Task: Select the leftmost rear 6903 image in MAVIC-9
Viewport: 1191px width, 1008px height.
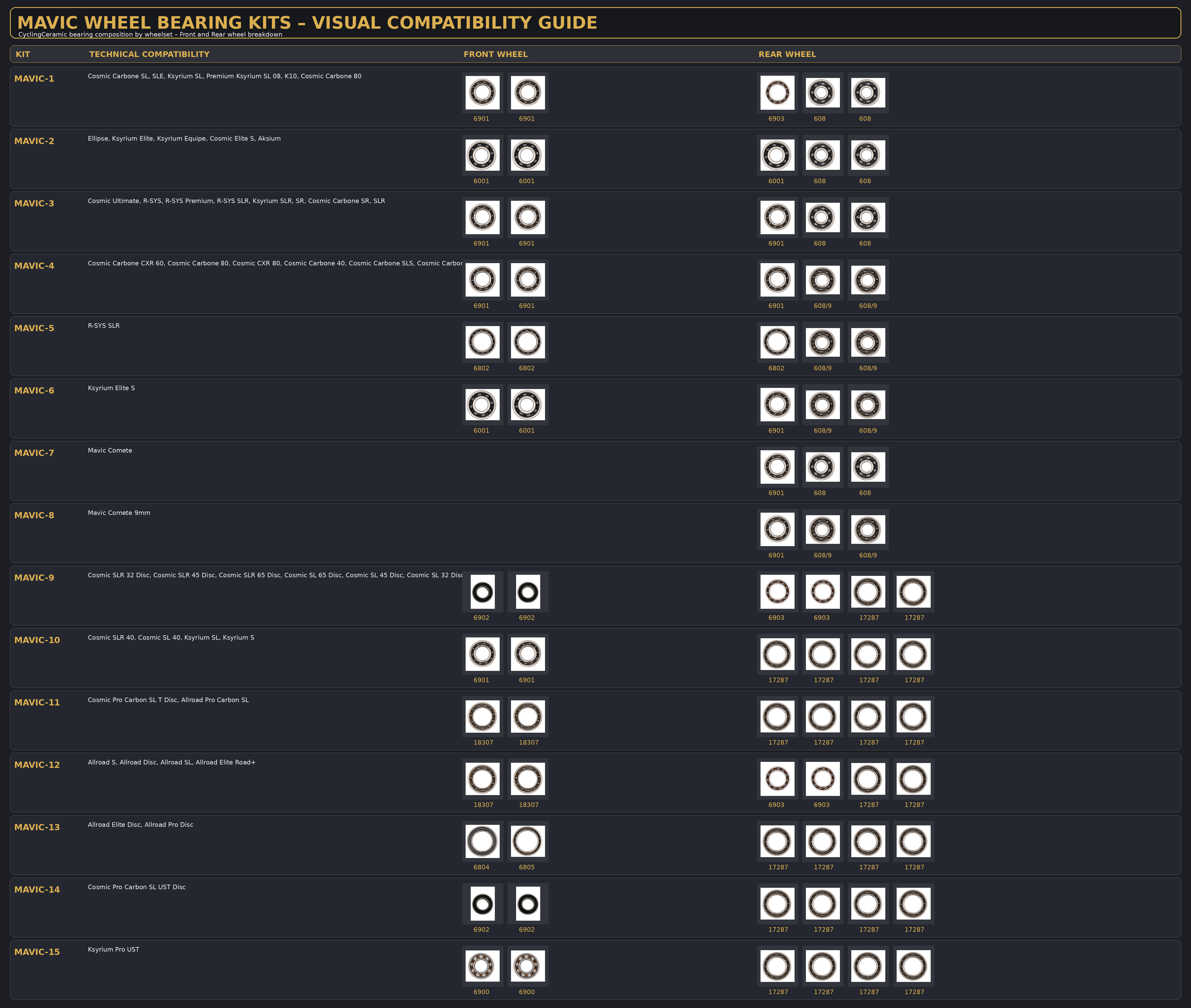Action: [x=777, y=591]
